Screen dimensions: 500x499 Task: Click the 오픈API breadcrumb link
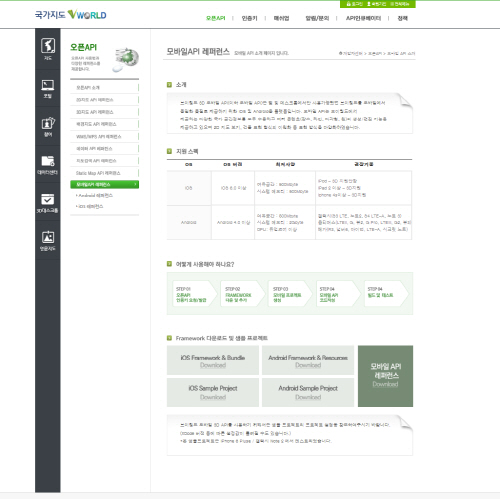(x=375, y=53)
